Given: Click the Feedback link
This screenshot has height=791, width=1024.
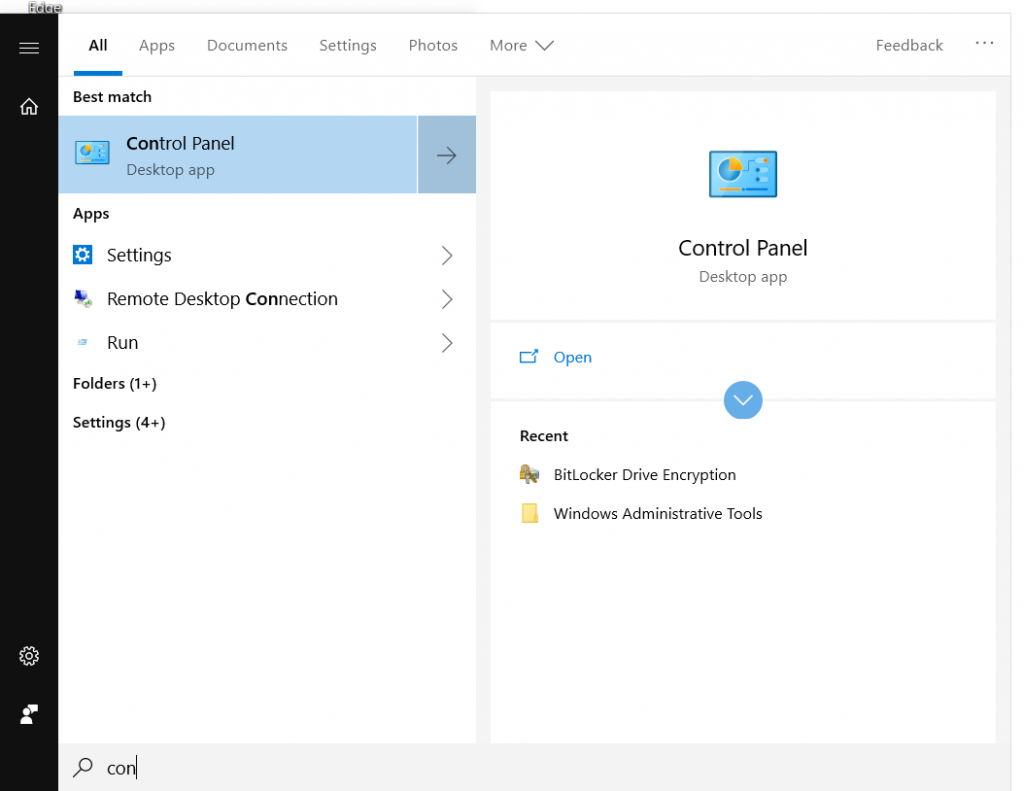Looking at the screenshot, I should click(909, 46).
